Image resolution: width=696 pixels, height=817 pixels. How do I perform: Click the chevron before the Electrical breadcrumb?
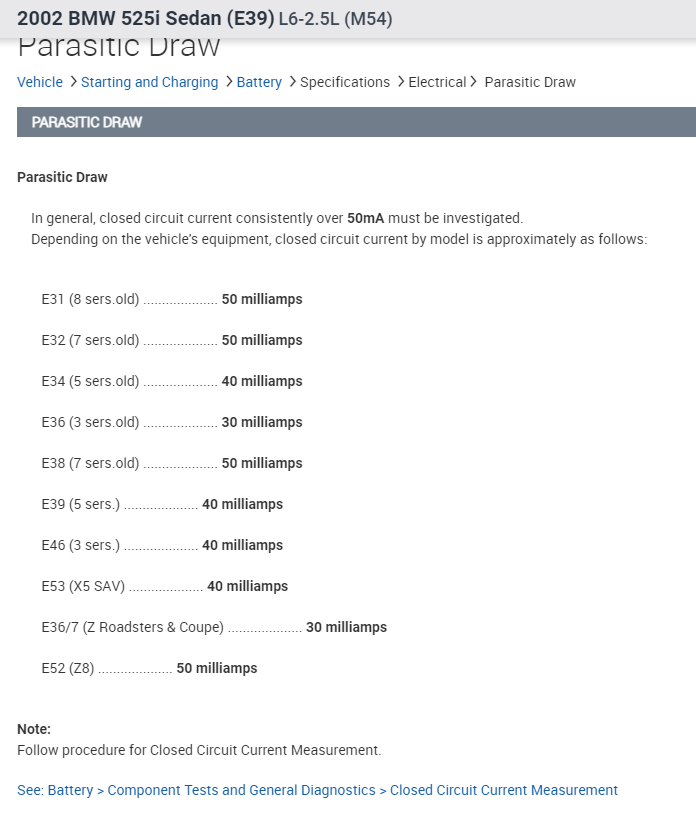(x=401, y=82)
